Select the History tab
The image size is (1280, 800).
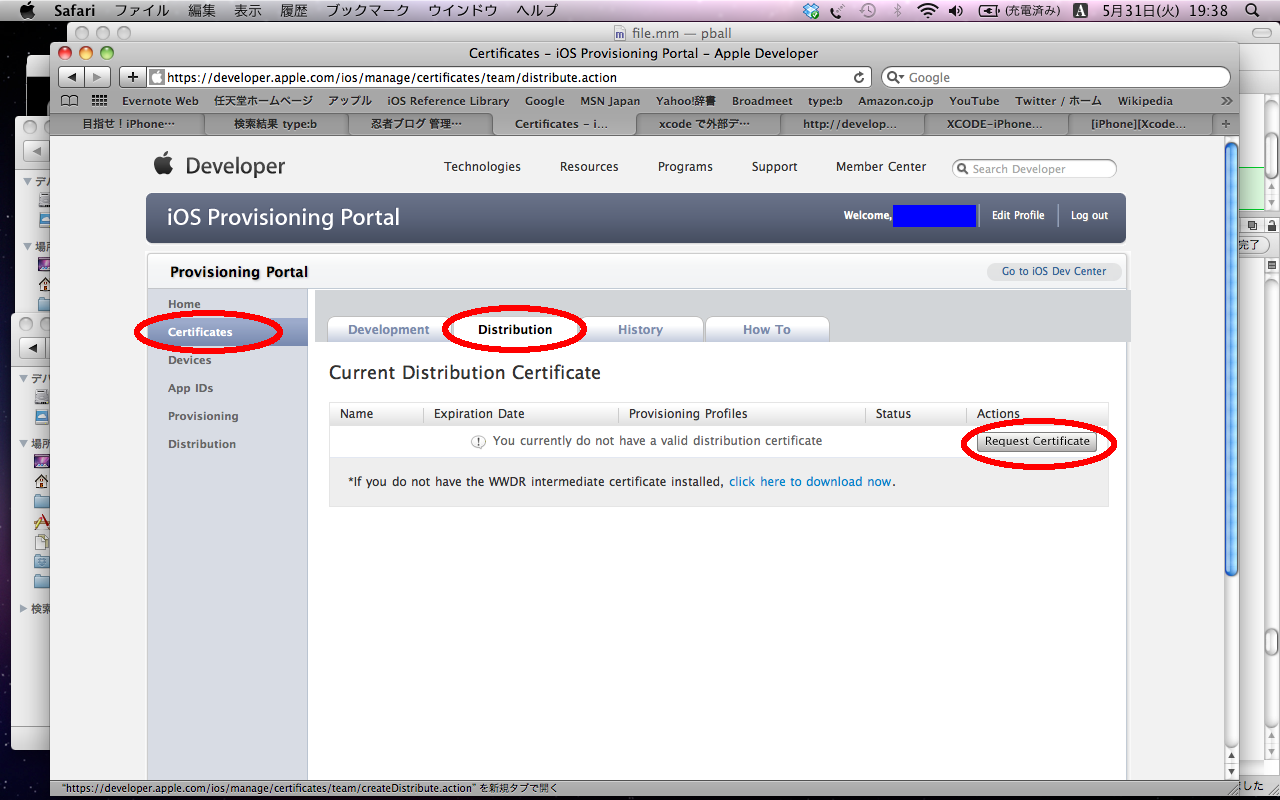pos(640,330)
